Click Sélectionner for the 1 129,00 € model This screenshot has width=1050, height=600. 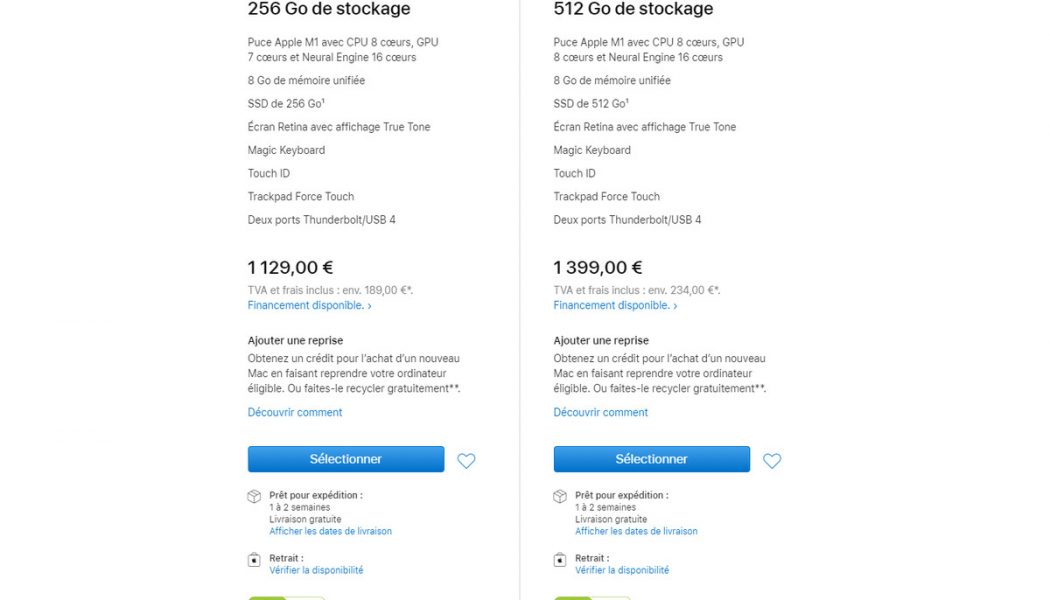[x=345, y=458]
